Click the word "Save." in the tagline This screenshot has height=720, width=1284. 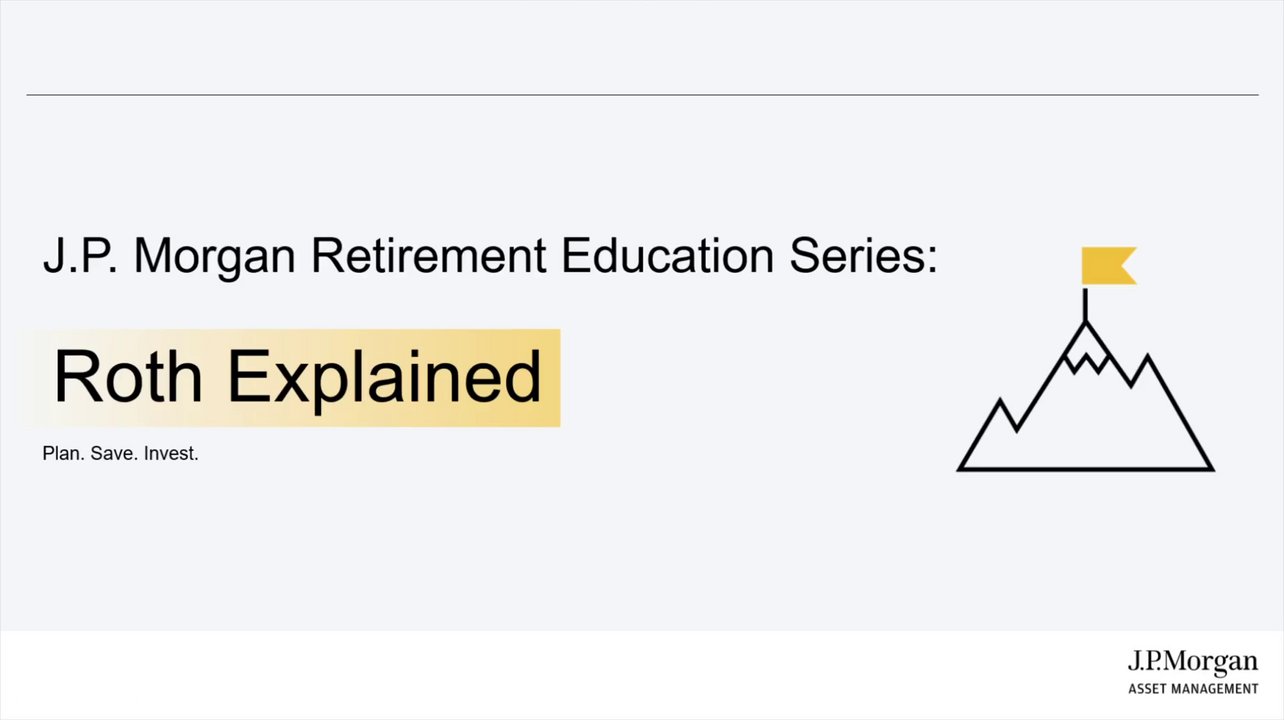coord(114,453)
